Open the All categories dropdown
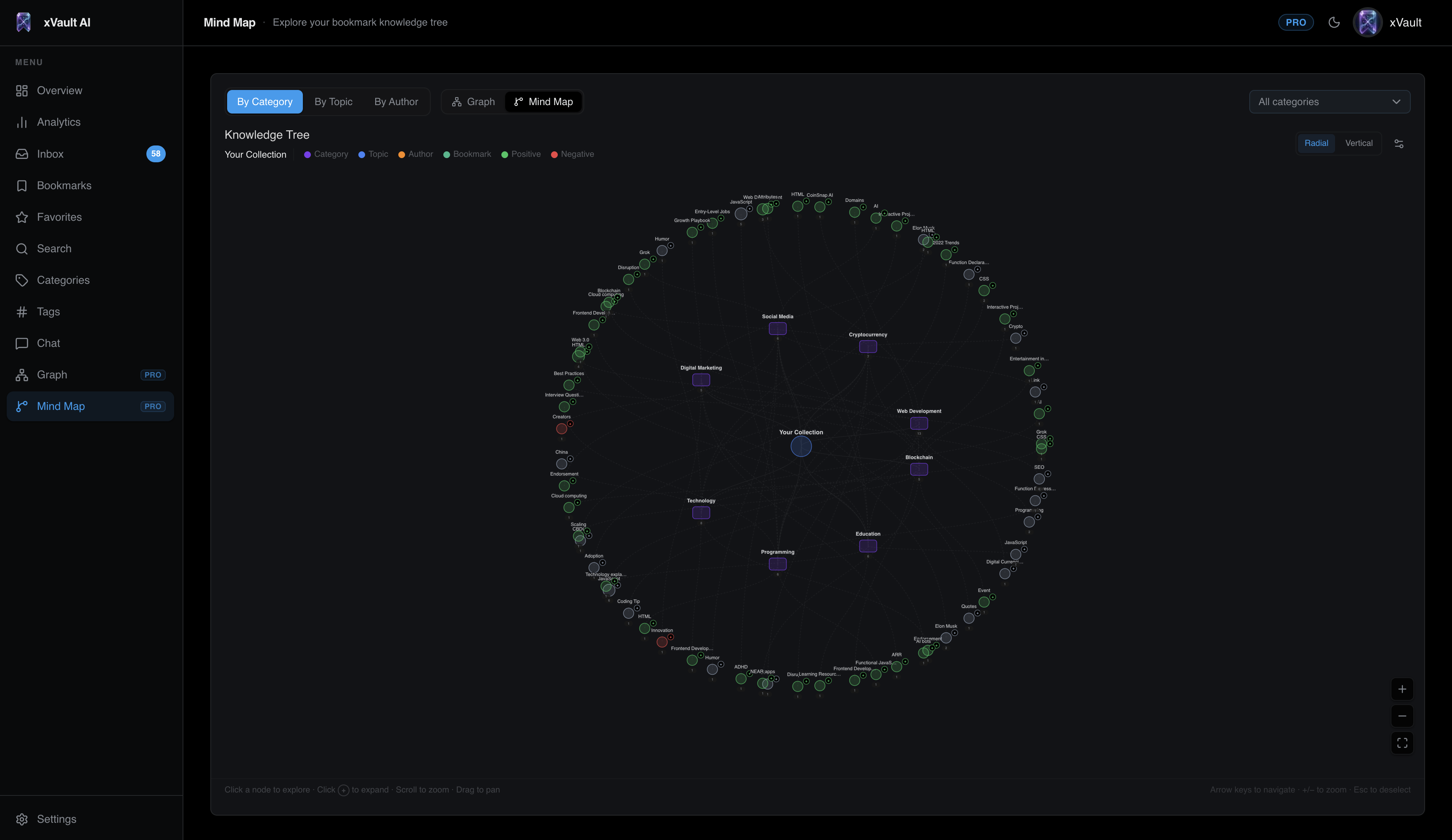Viewport: 1452px width, 840px height. pyautogui.click(x=1330, y=101)
